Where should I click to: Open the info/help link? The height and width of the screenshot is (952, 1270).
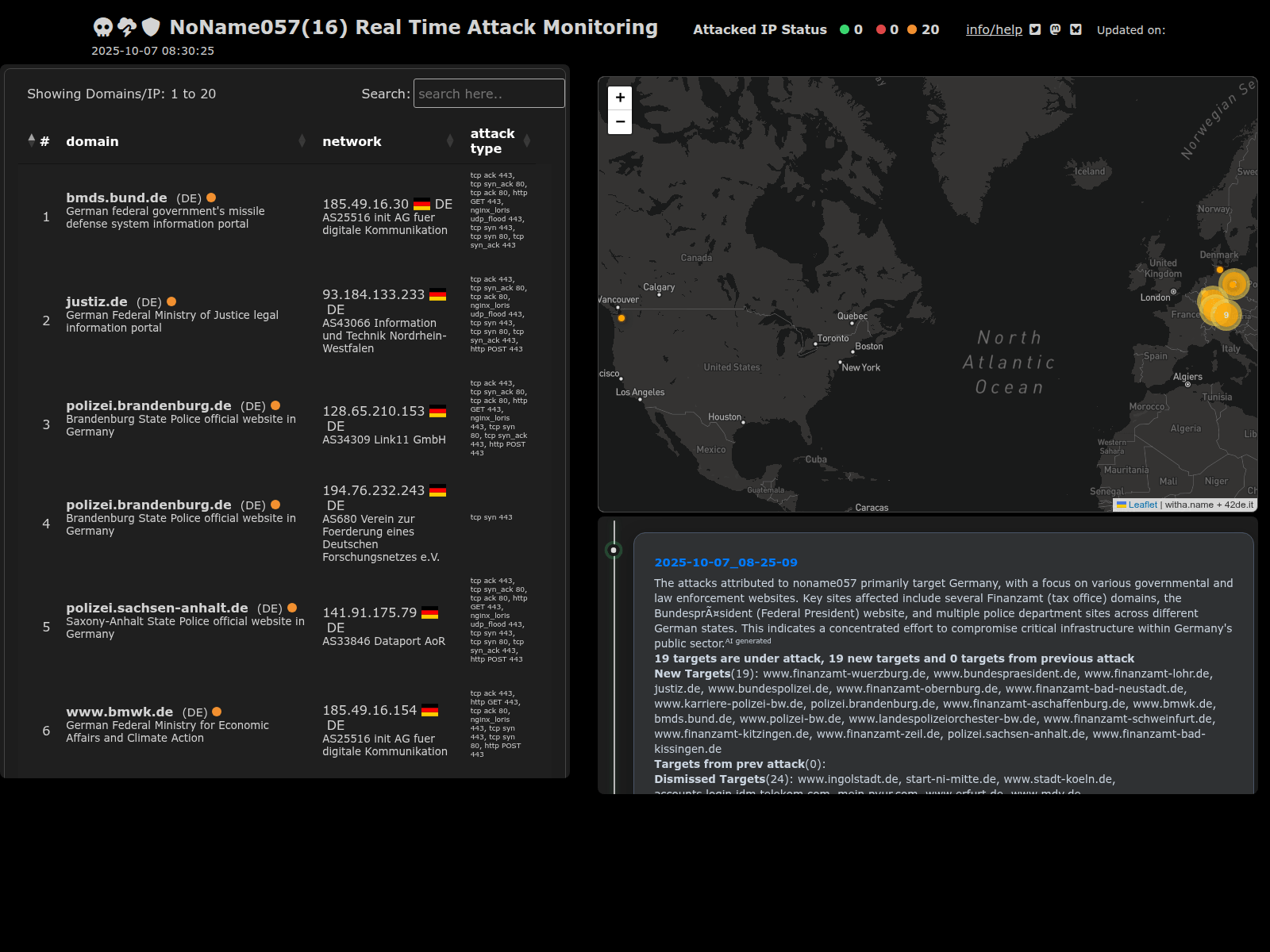pyautogui.click(x=994, y=29)
